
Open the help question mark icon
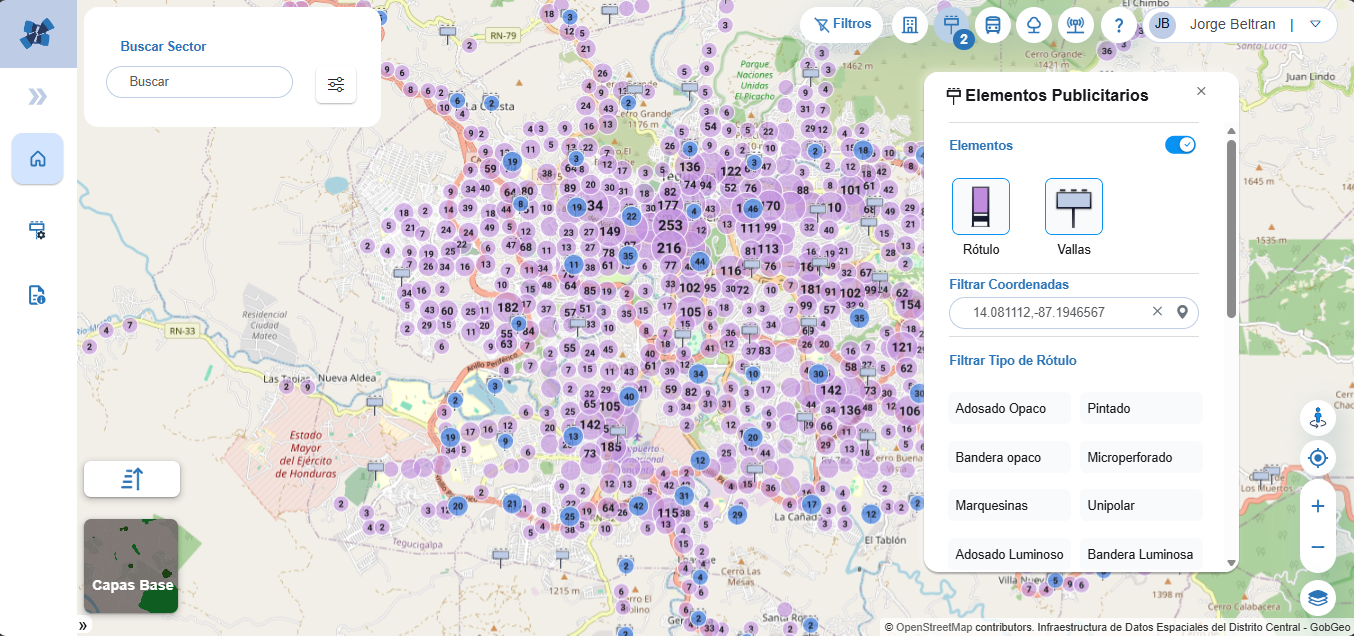tap(1118, 25)
